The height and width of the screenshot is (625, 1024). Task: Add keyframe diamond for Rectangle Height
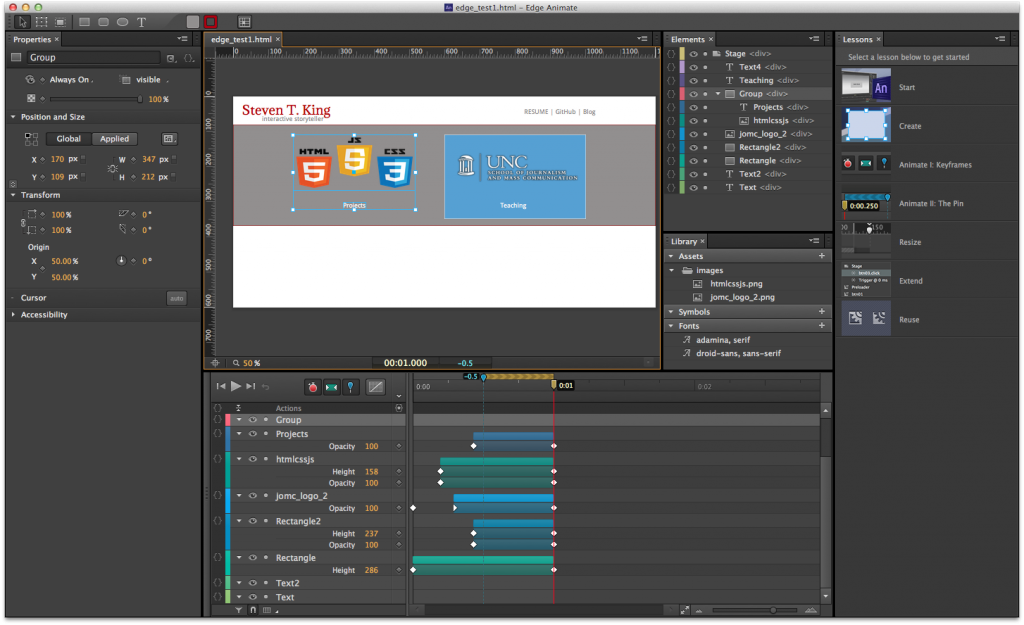click(398, 570)
